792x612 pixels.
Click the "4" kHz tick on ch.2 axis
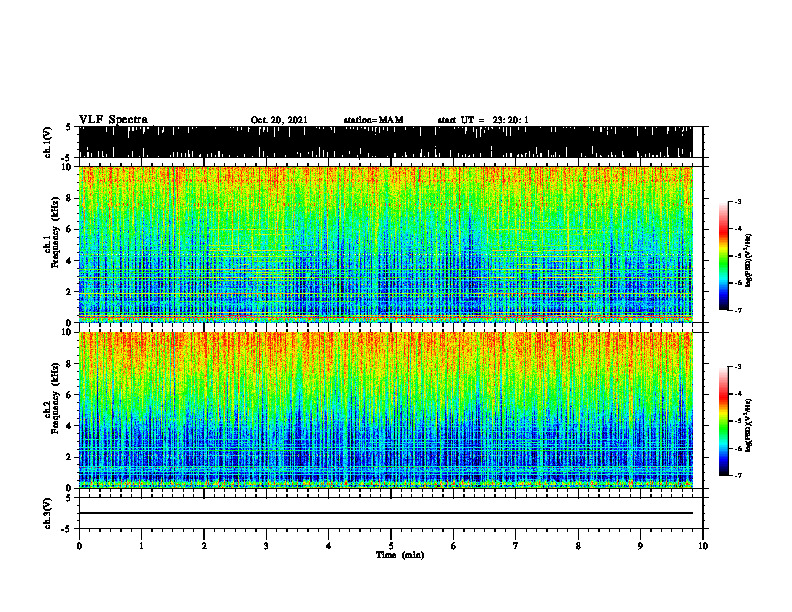pos(69,426)
